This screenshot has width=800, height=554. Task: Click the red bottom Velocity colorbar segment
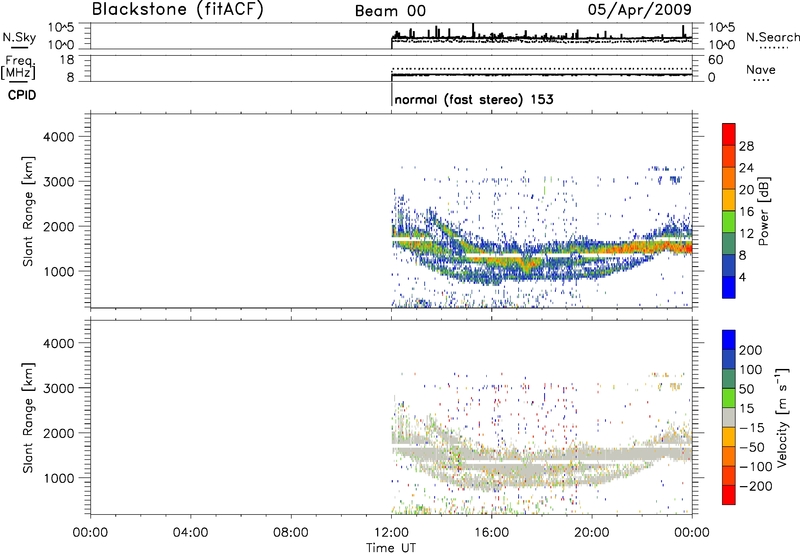coord(729,495)
